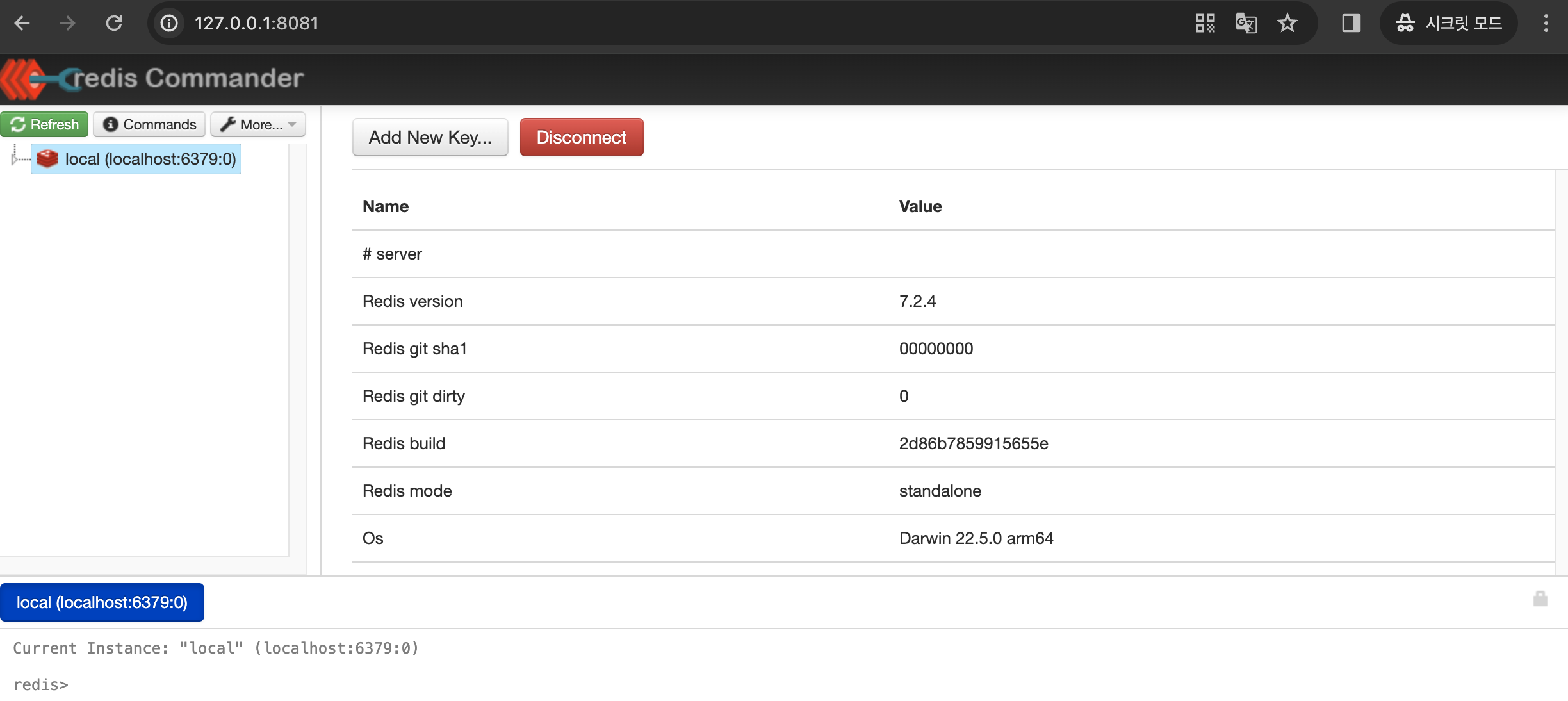Select the local (localhost:6379:0) console tab
The height and width of the screenshot is (701, 1568).
pos(102,602)
